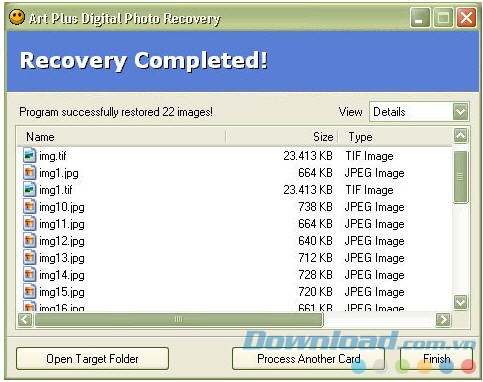Click the Process Another Card button
This screenshot has width=483, height=382.
point(308,359)
